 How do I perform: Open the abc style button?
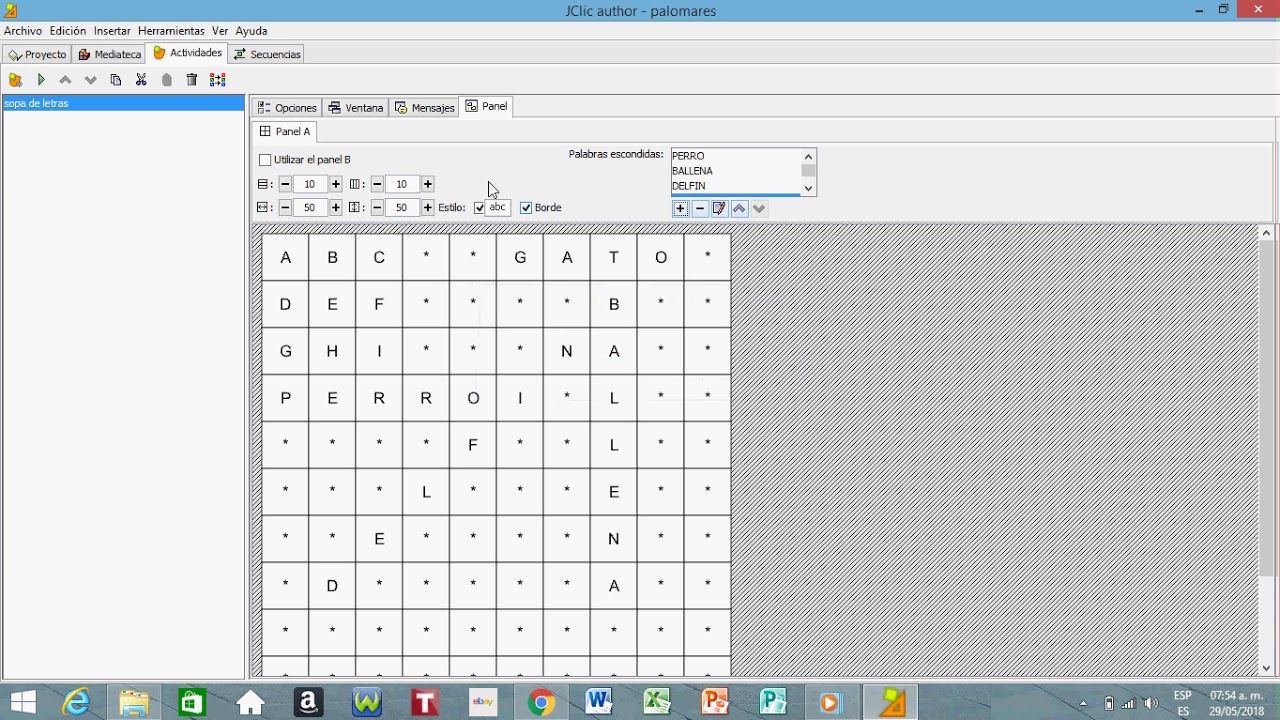point(497,208)
